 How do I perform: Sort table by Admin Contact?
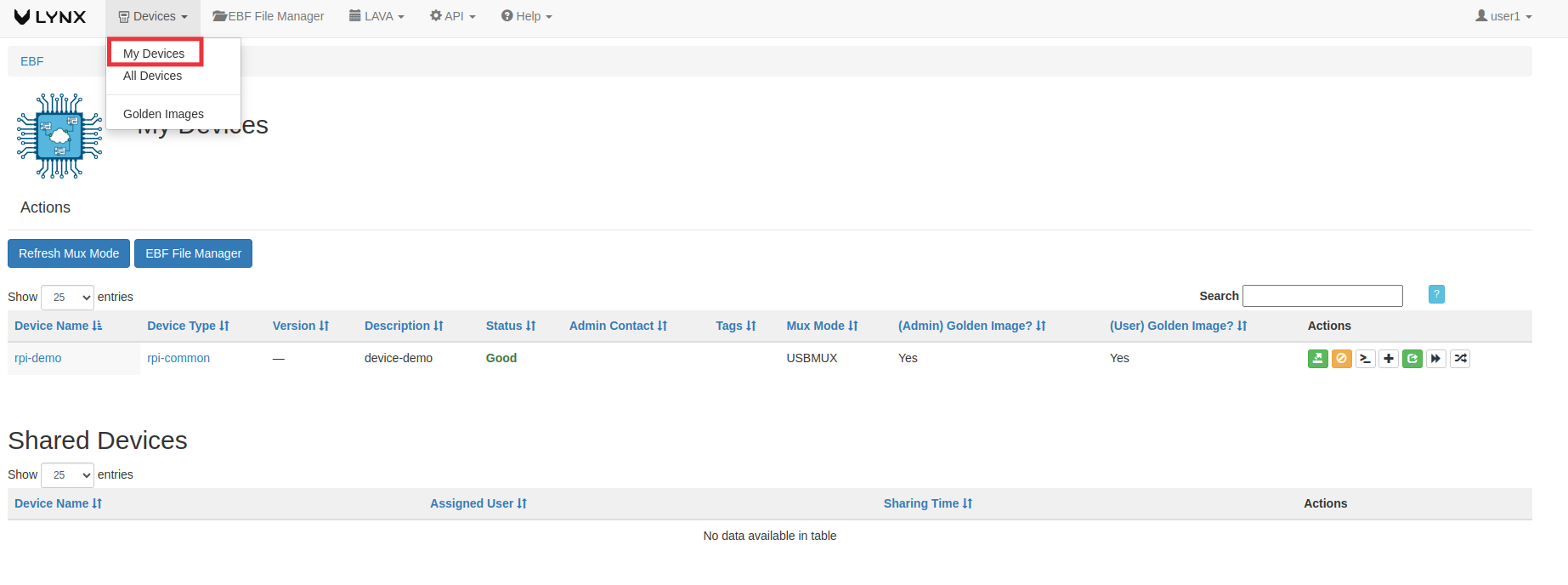618,326
